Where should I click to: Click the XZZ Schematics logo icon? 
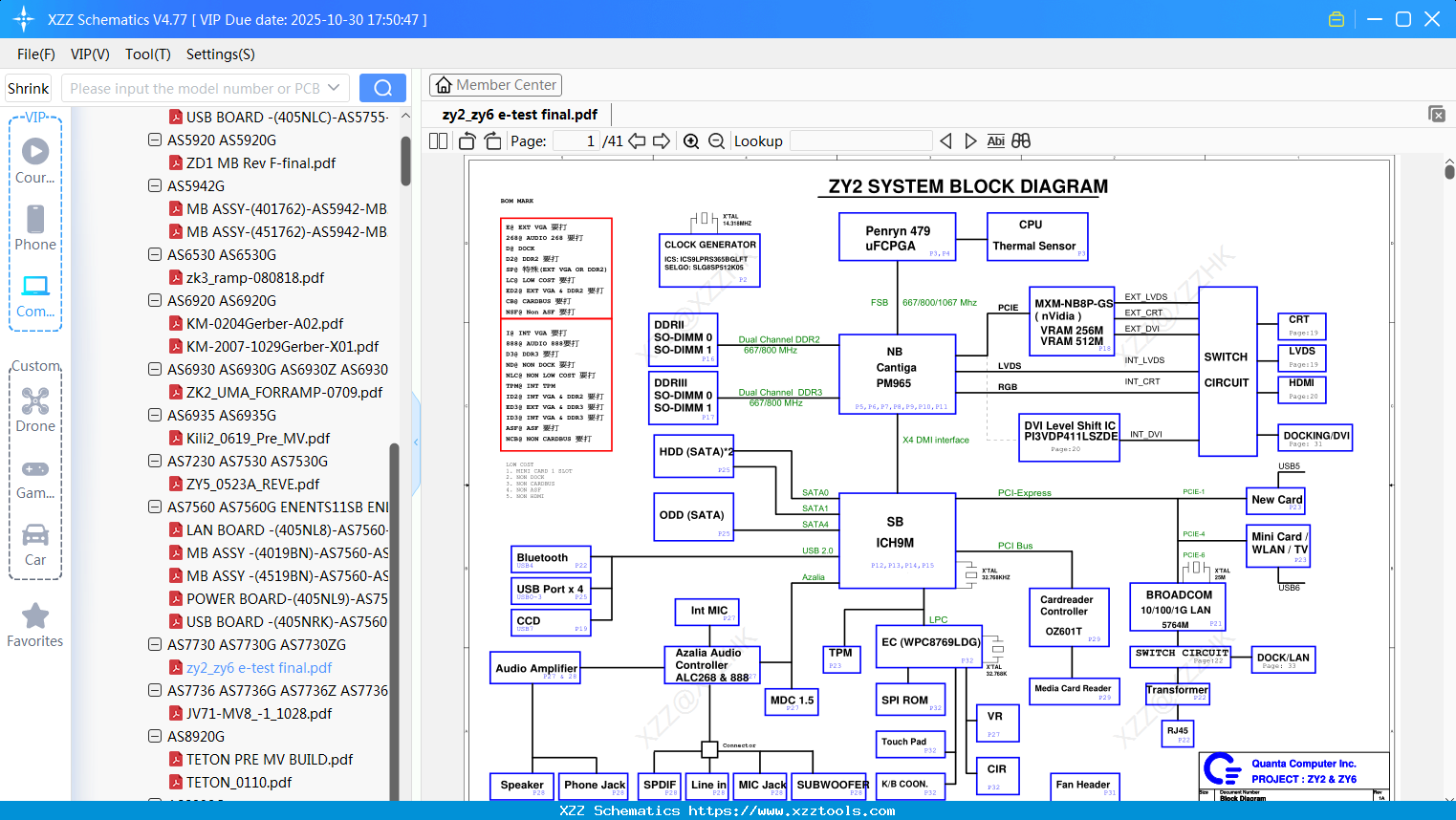pos(23,19)
